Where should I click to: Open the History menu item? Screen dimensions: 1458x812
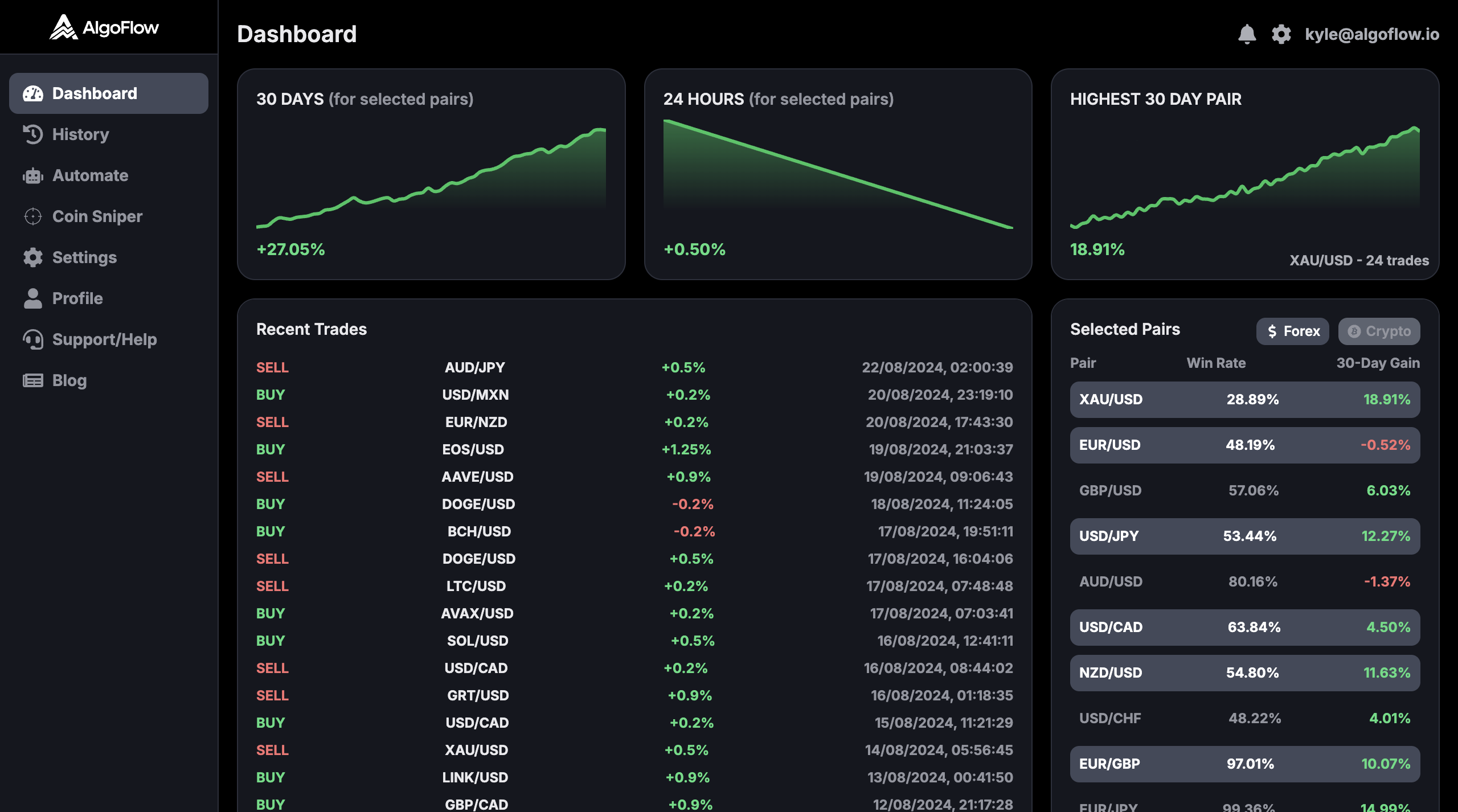(x=109, y=134)
